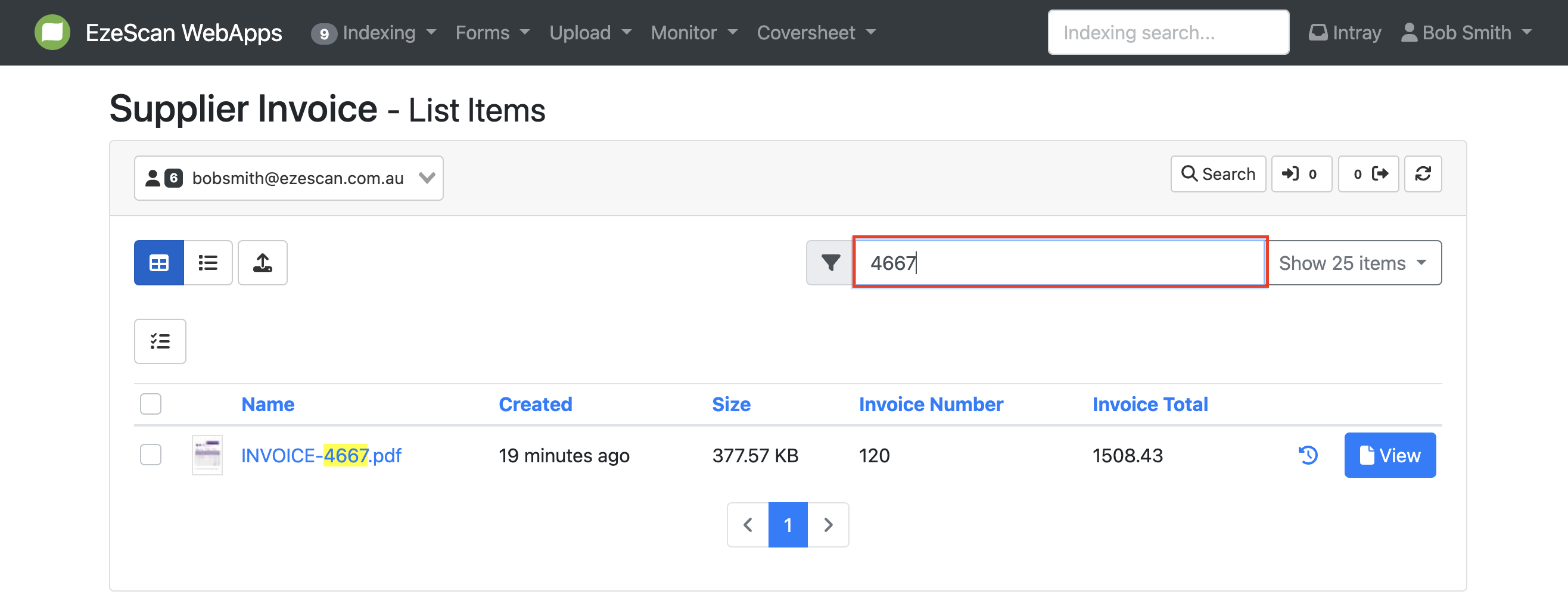Expand the Bob Smith account menu
The height and width of the screenshot is (616, 1568).
point(1466,32)
